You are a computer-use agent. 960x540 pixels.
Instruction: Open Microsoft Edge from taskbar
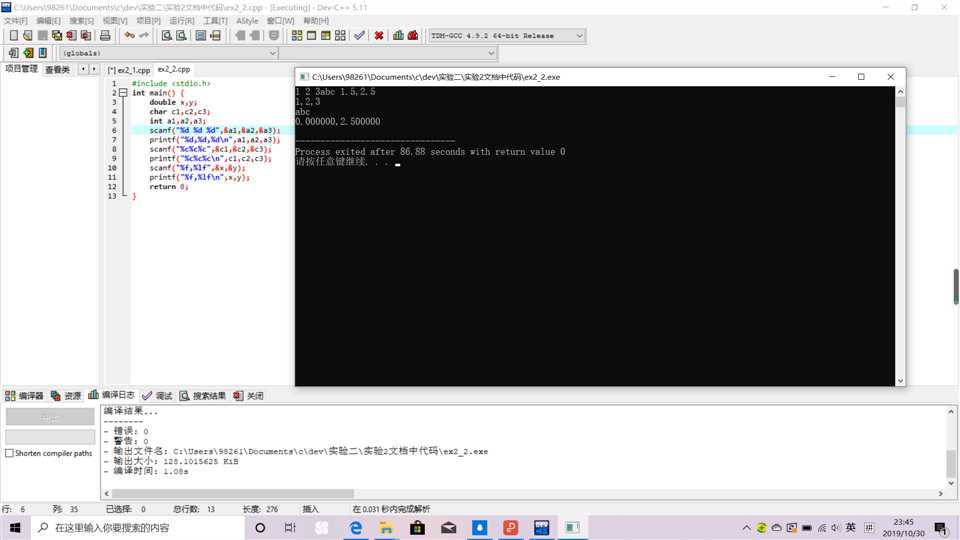click(355, 527)
